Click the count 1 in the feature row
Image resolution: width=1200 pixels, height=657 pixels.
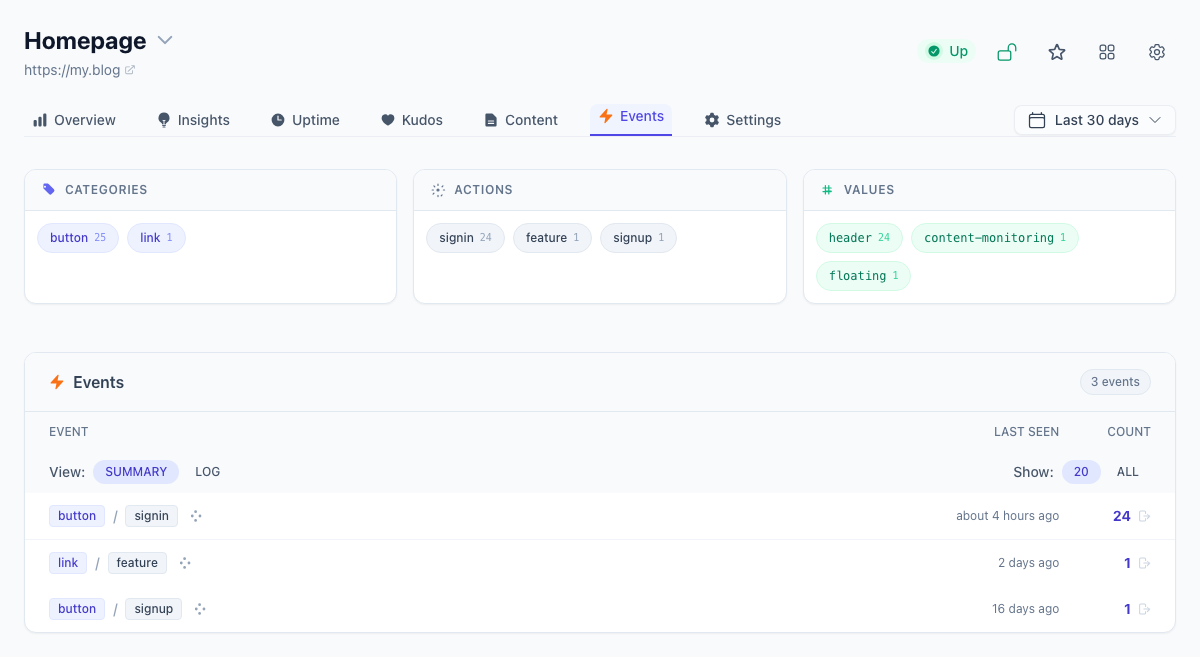pos(1128,563)
